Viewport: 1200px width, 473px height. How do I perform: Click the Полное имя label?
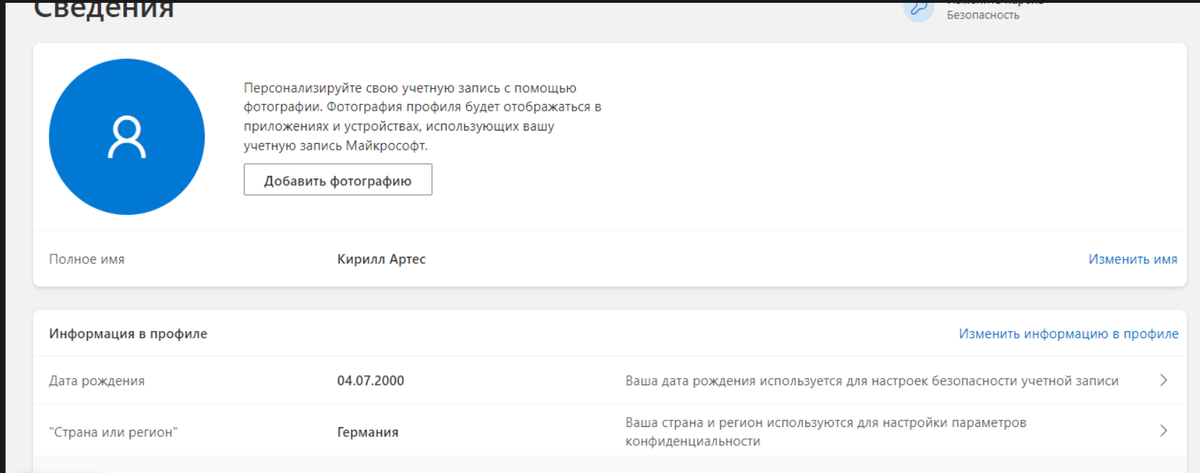tap(87, 259)
